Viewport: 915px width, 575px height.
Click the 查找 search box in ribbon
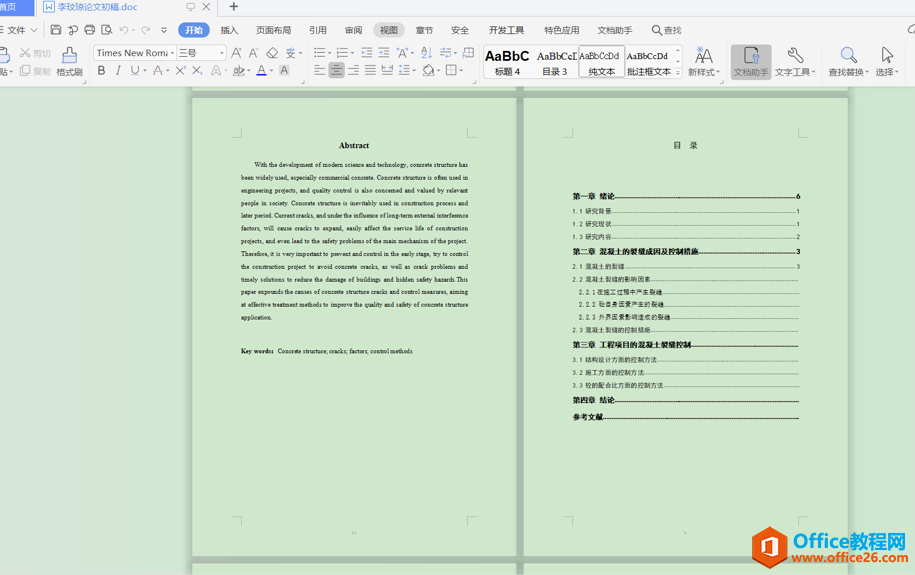coord(666,30)
